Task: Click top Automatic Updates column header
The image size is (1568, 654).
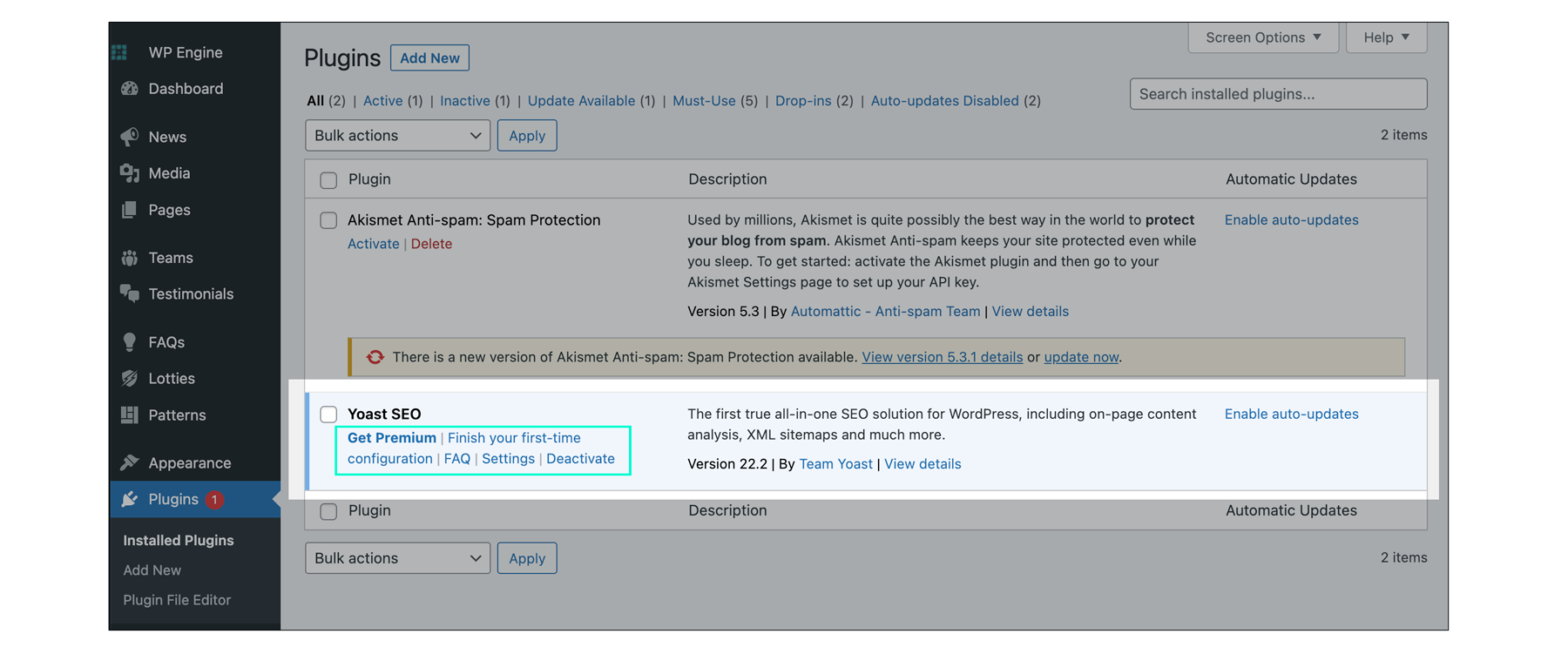Action: tap(1291, 179)
